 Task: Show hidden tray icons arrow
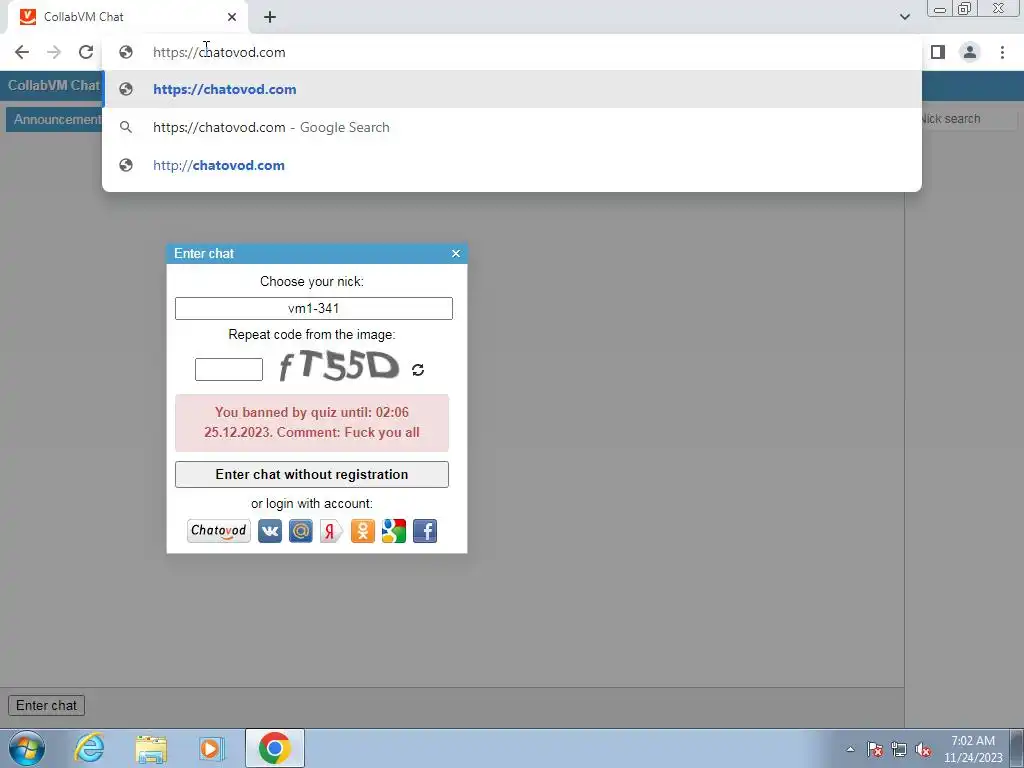click(x=850, y=749)
